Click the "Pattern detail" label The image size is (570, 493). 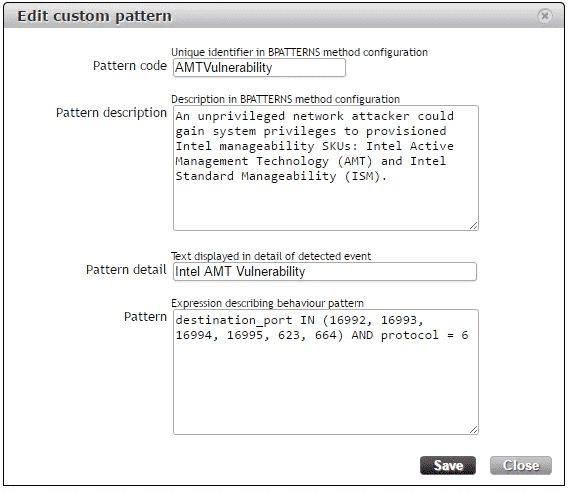[x=126, y=270]
